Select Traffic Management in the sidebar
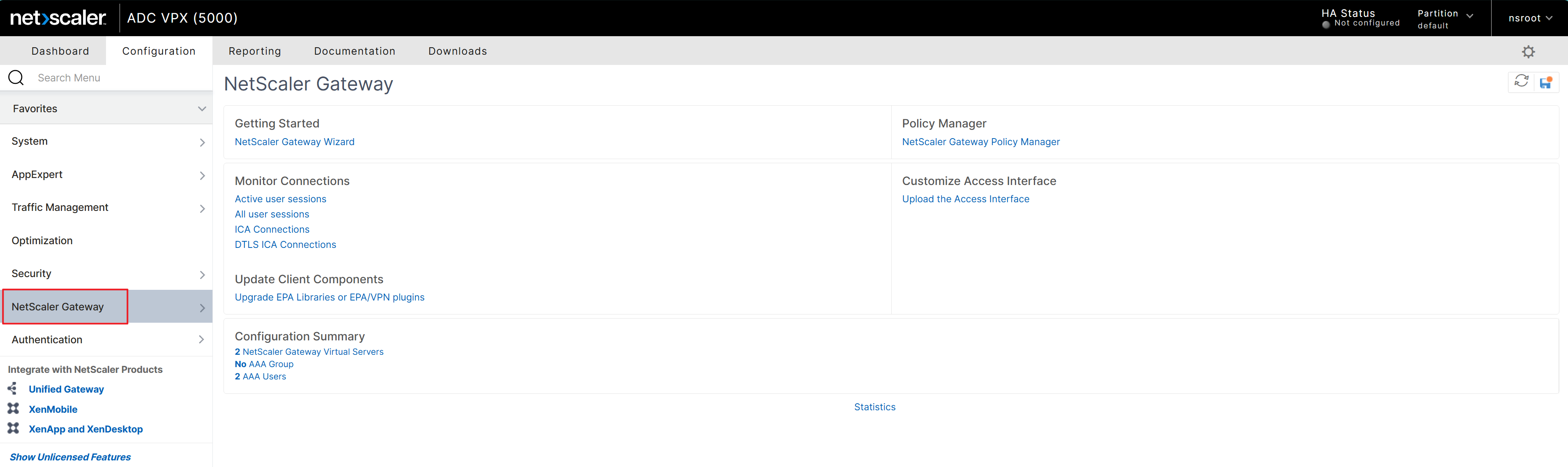 point(60,208)
